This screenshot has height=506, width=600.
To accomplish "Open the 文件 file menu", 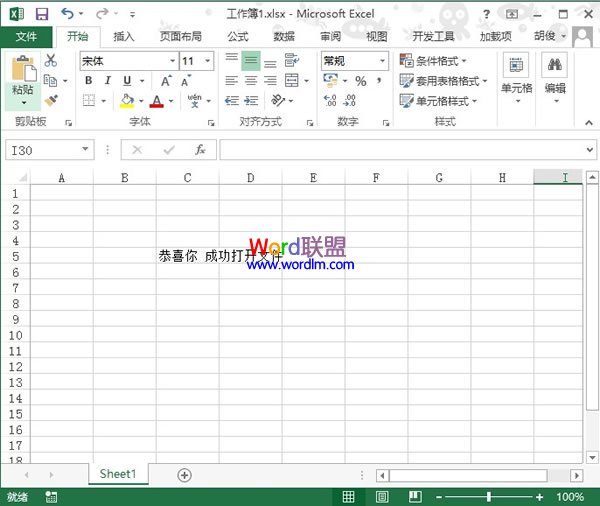I will pyautogui.click(x=26, y=37).
